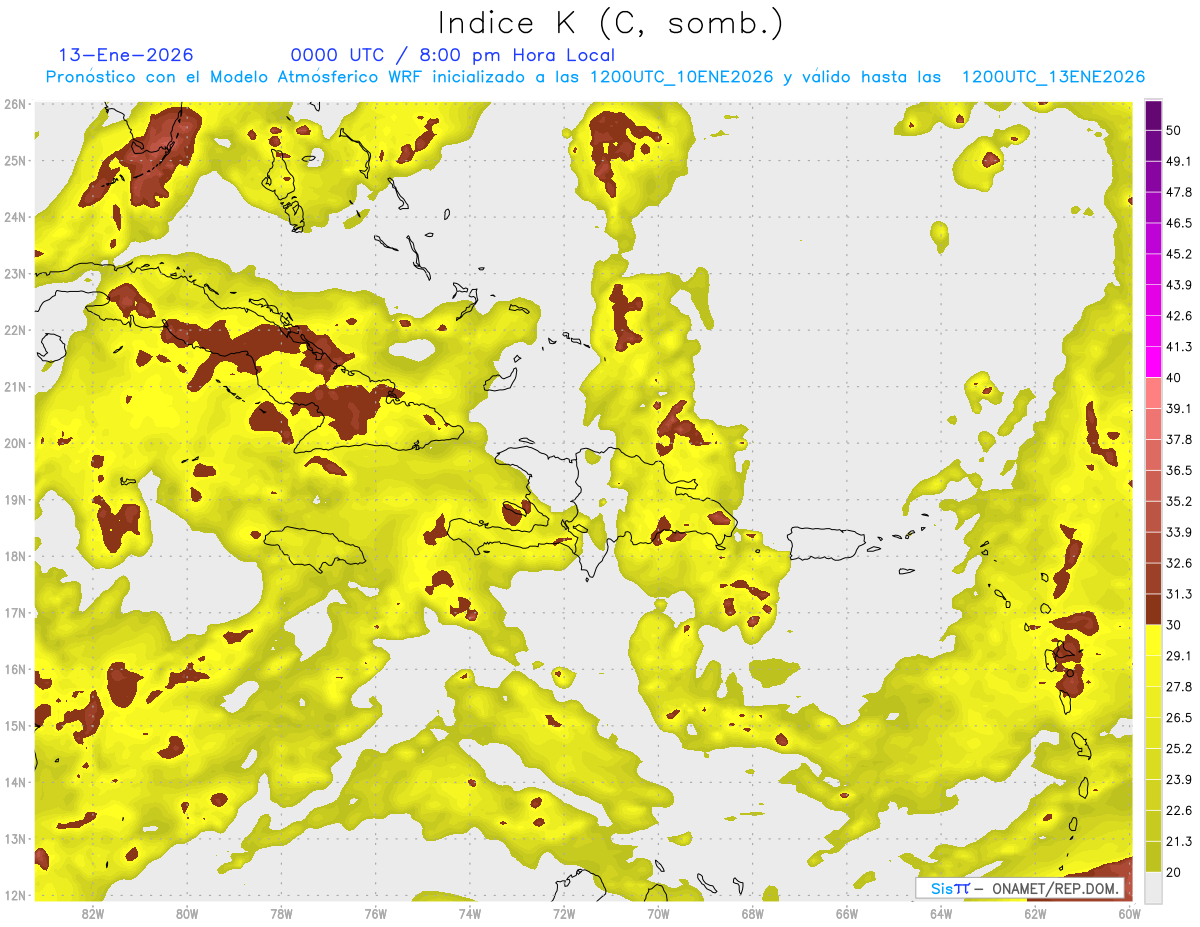Click the colorbar value 35.2

1179,501
